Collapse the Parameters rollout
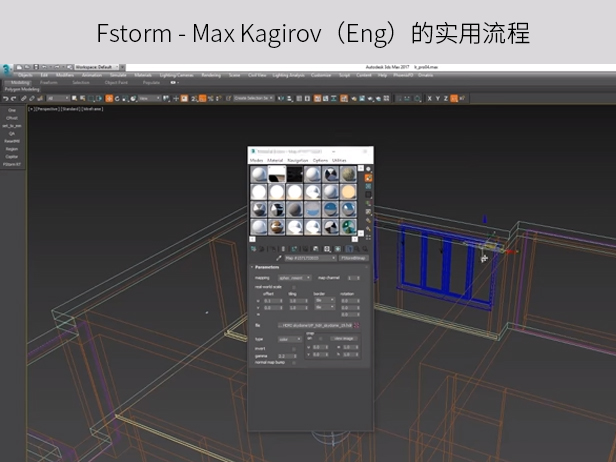This screenshot has width=616, height=462. (x=267, y=267)
